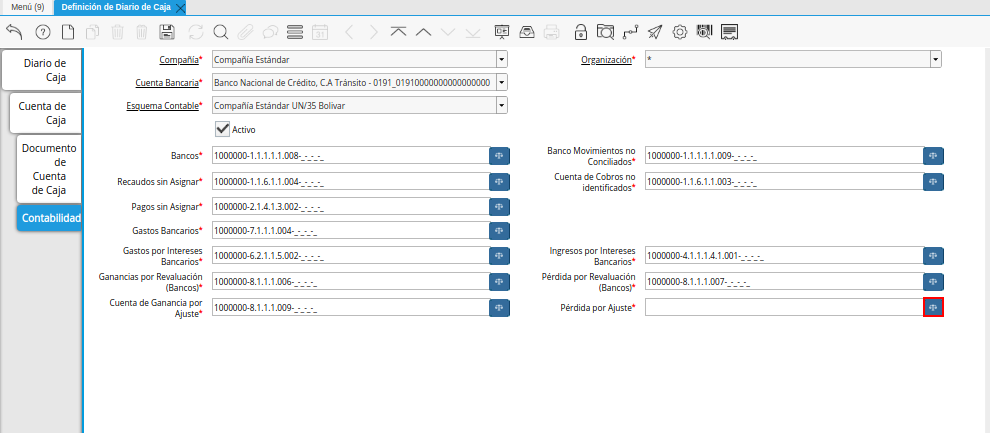
Task: Click the Organización label link
Action: click(606, 60)
